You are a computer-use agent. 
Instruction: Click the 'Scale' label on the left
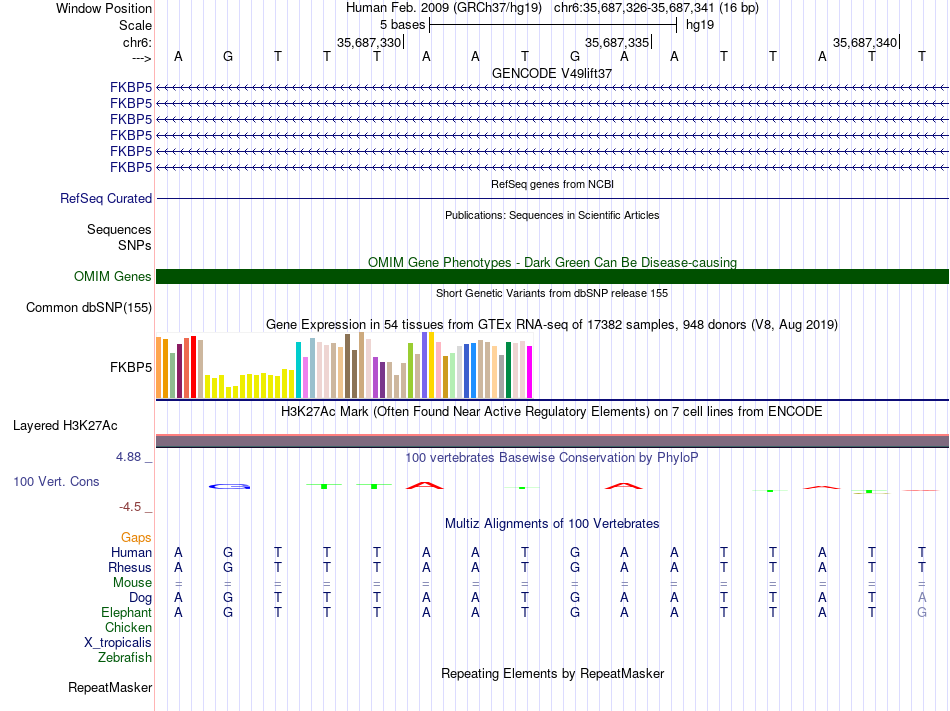tap(135, 25)
